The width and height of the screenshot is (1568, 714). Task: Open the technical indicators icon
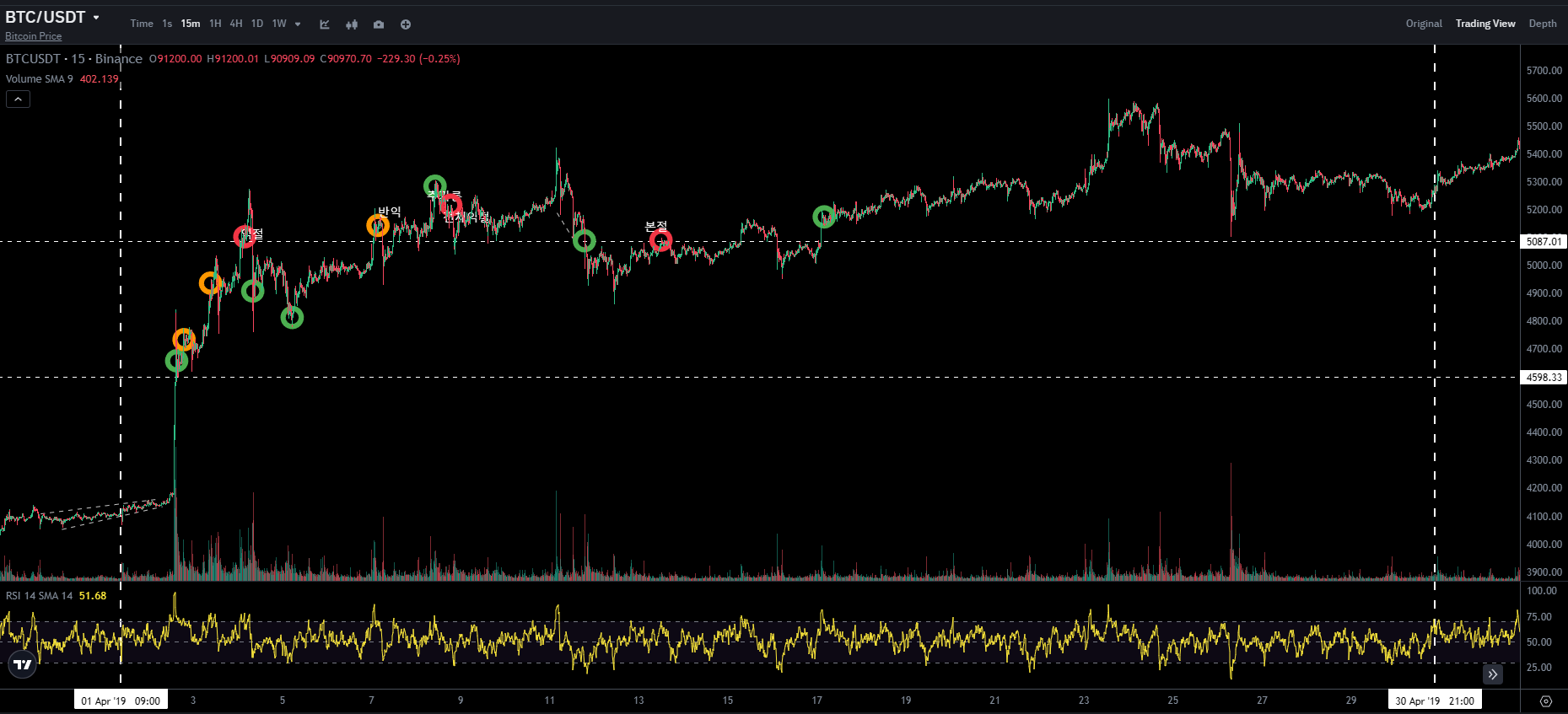[325, 24]
